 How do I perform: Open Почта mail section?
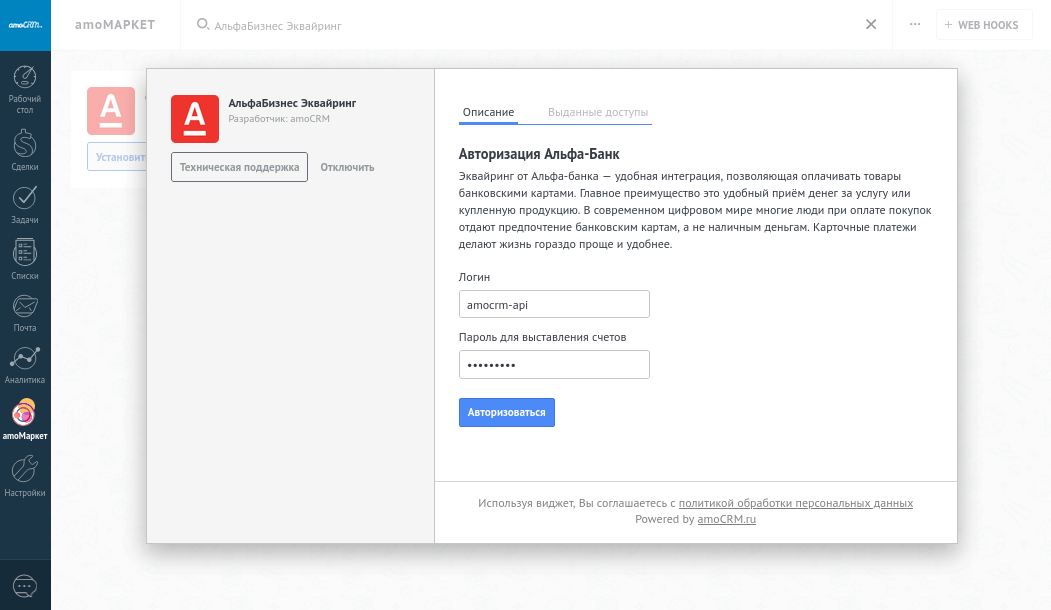pos(25,312)
